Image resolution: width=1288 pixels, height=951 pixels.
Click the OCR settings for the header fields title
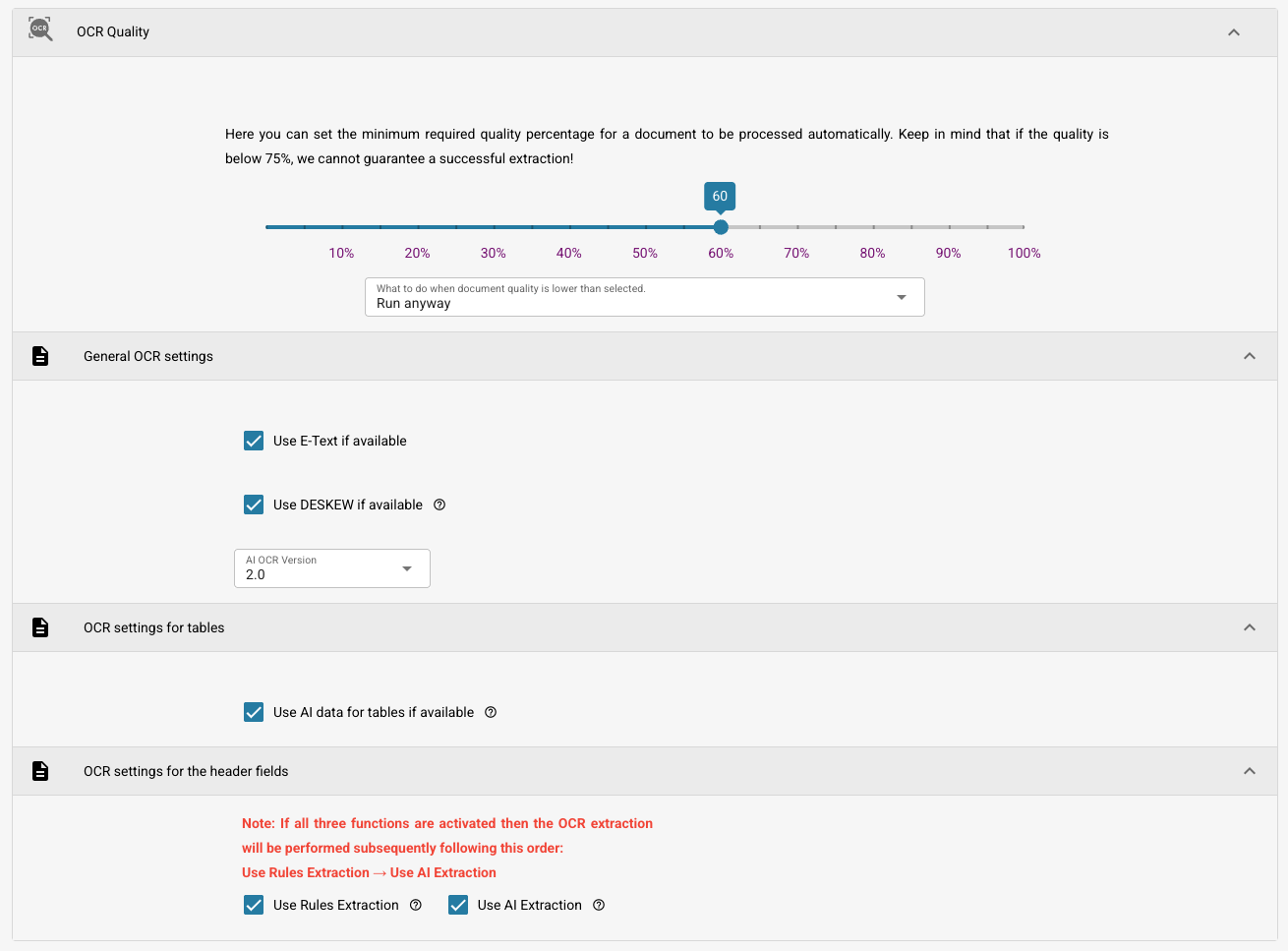186,771
